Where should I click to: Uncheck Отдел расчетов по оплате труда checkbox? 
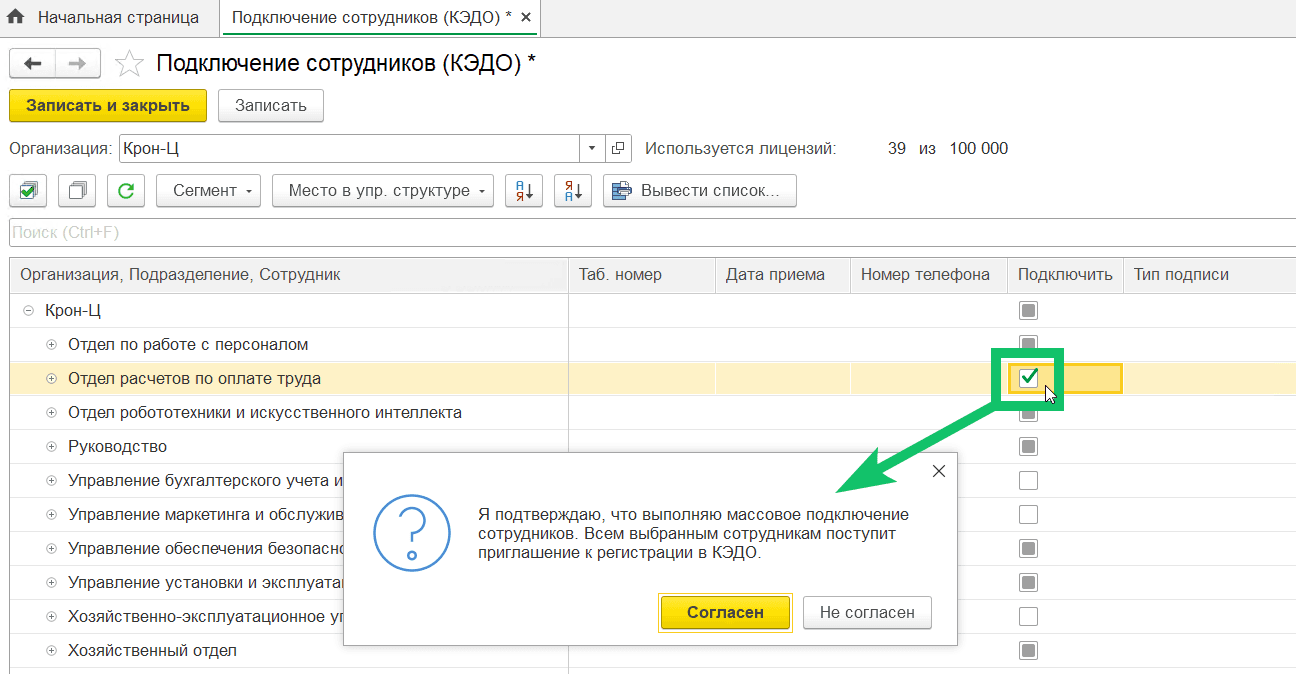pos(1028,378)
